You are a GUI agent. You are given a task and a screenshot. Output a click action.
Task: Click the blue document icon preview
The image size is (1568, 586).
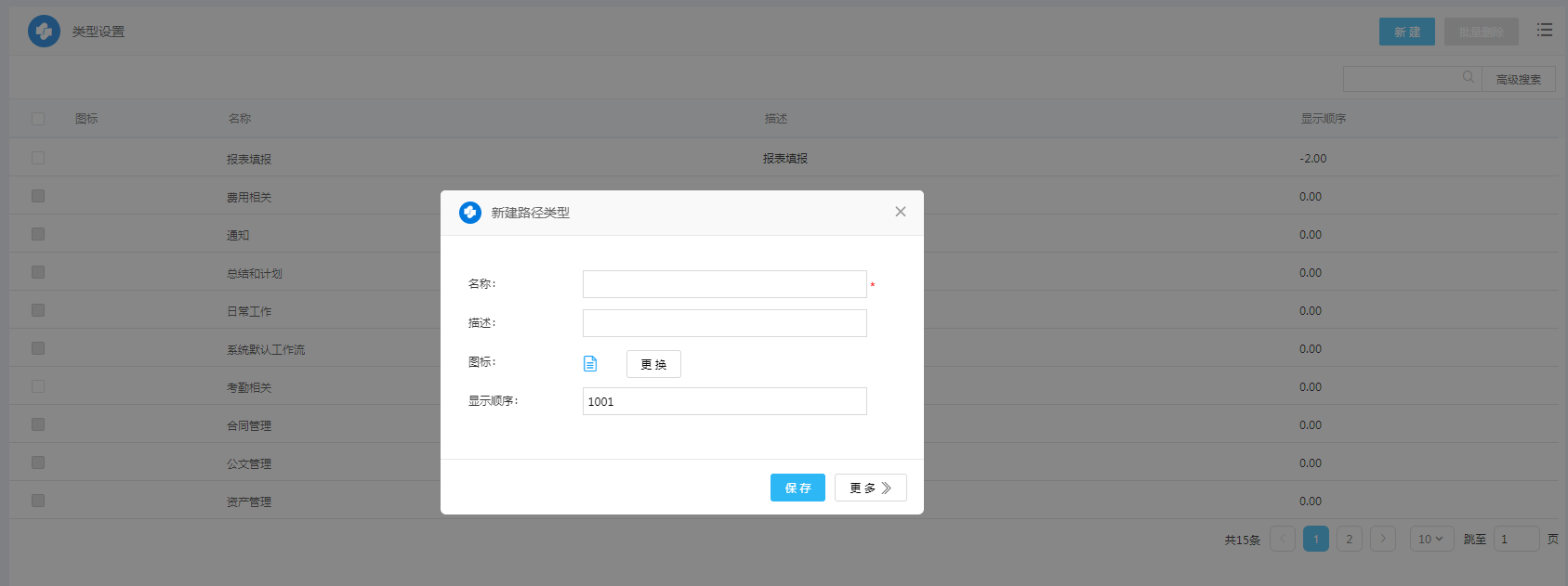click(x=590, y=364)
